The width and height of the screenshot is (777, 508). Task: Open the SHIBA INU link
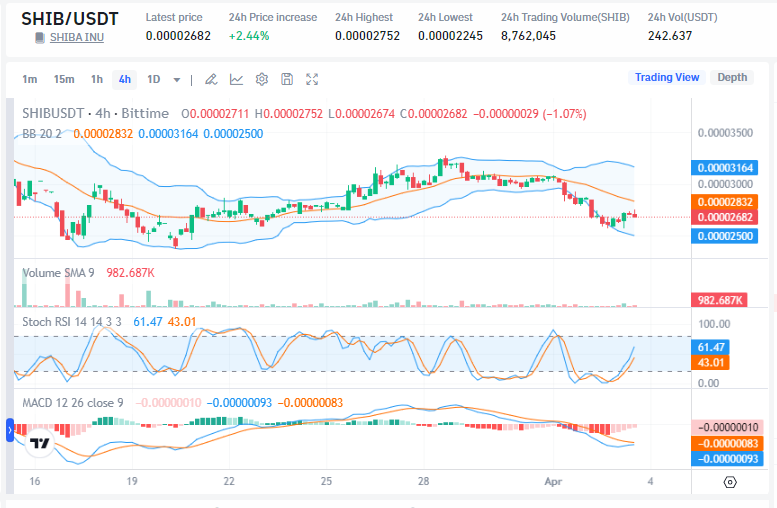tap(77, 38)
